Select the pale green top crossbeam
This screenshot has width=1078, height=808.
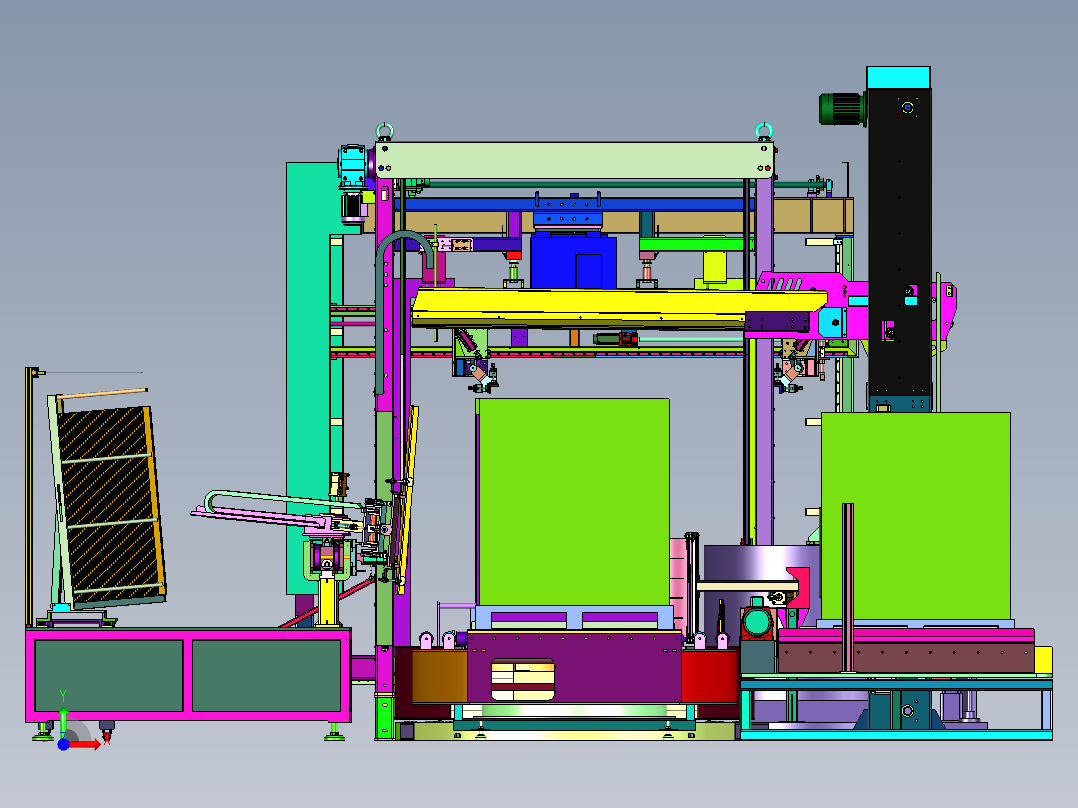click(x=574, y=160)
